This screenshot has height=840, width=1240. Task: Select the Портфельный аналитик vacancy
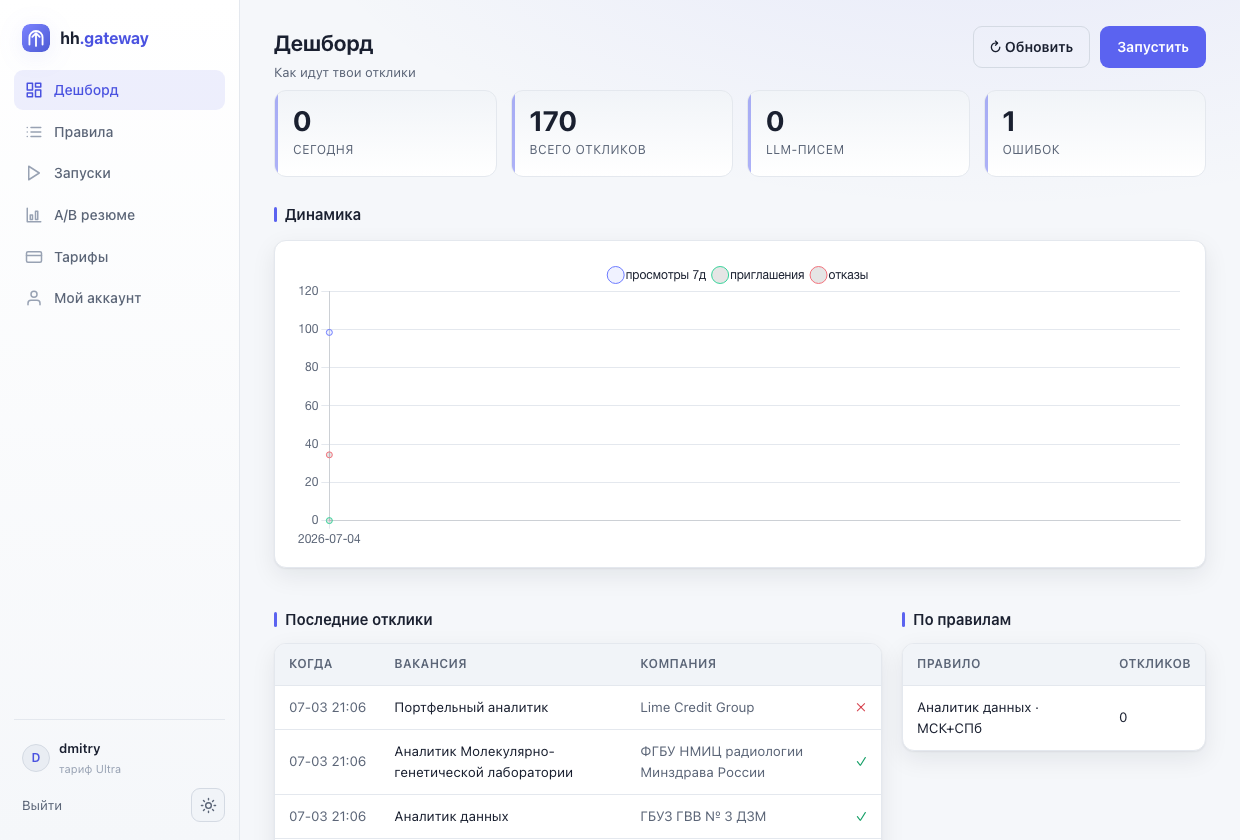point(472,707)
